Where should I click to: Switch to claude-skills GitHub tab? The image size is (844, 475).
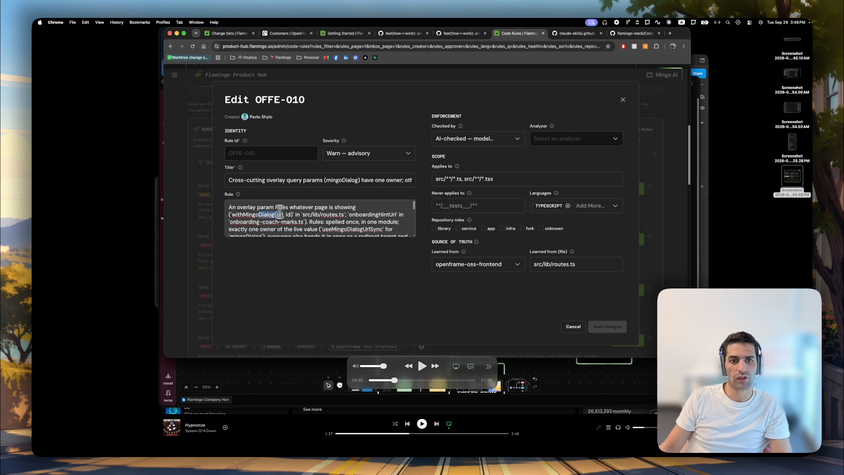577,33
